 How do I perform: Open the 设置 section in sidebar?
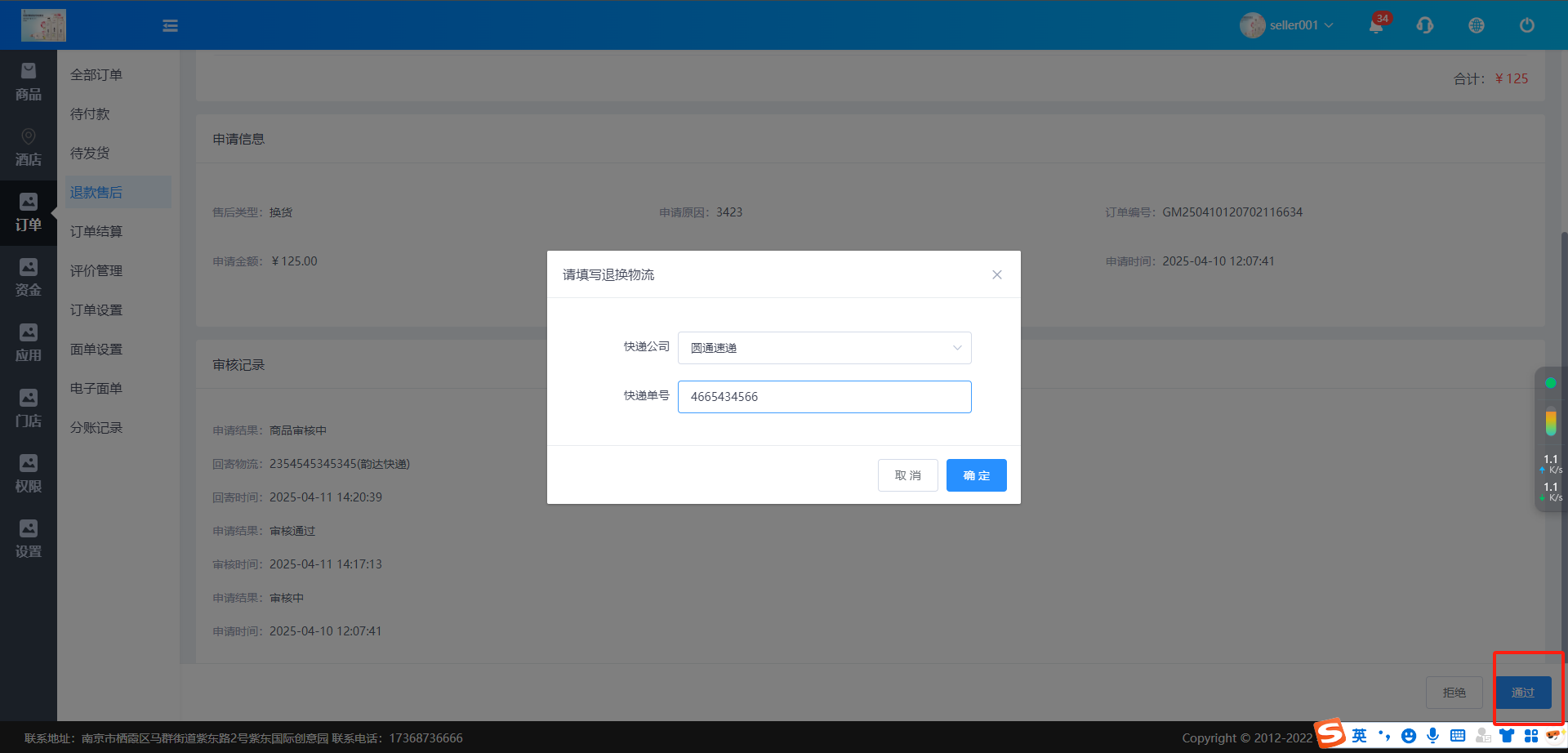29,540
